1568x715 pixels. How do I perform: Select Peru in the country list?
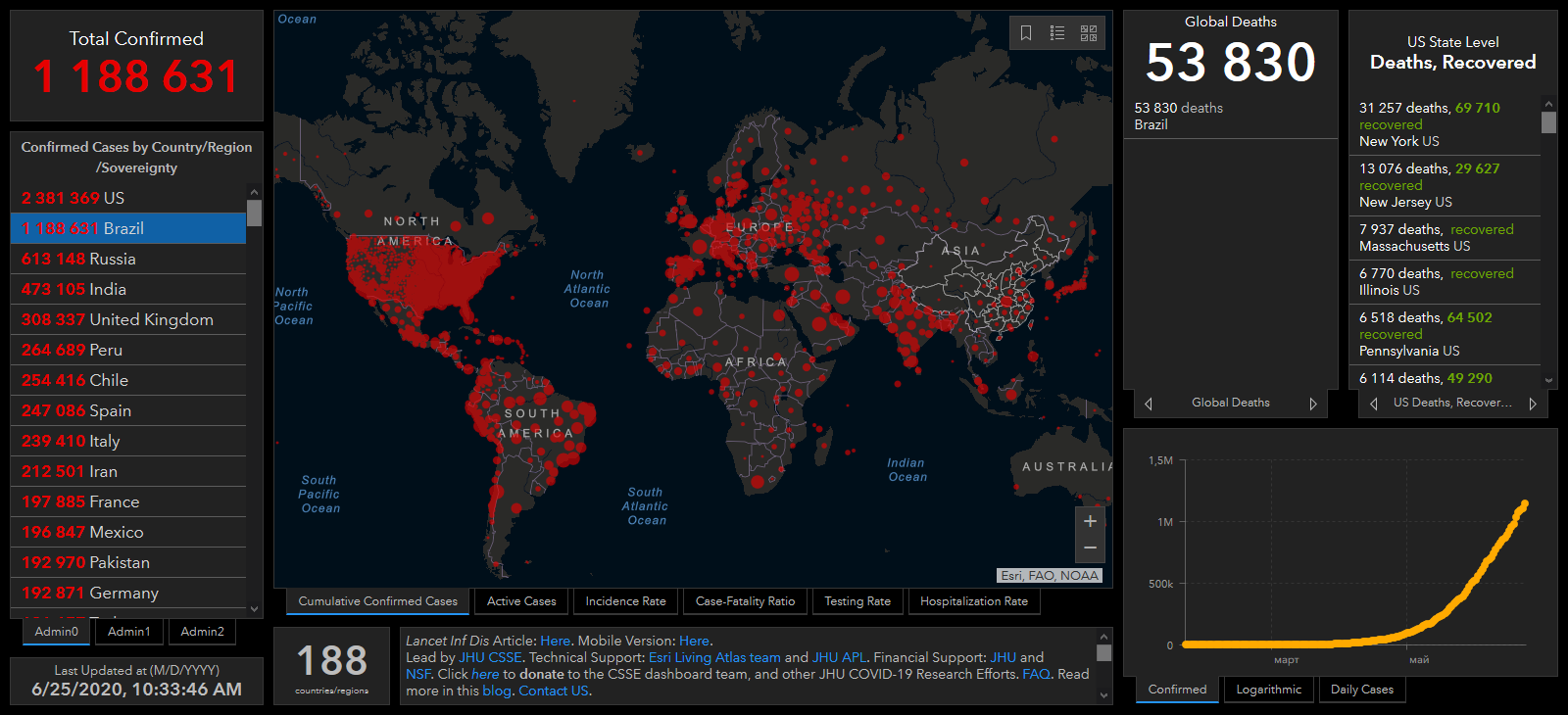(128, 350)
